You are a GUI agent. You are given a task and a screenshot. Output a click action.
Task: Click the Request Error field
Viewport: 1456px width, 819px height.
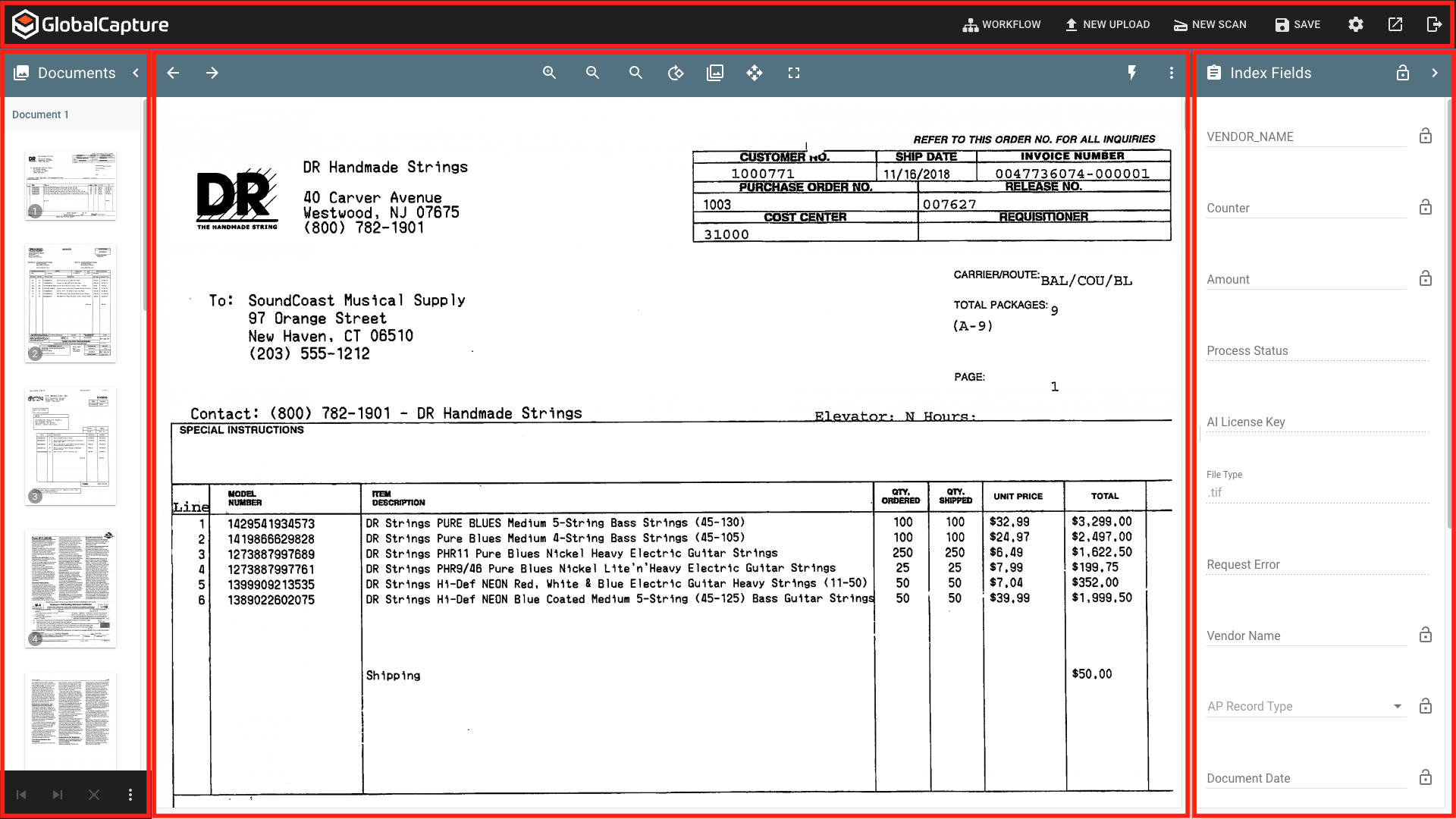tap(1318, 564)
